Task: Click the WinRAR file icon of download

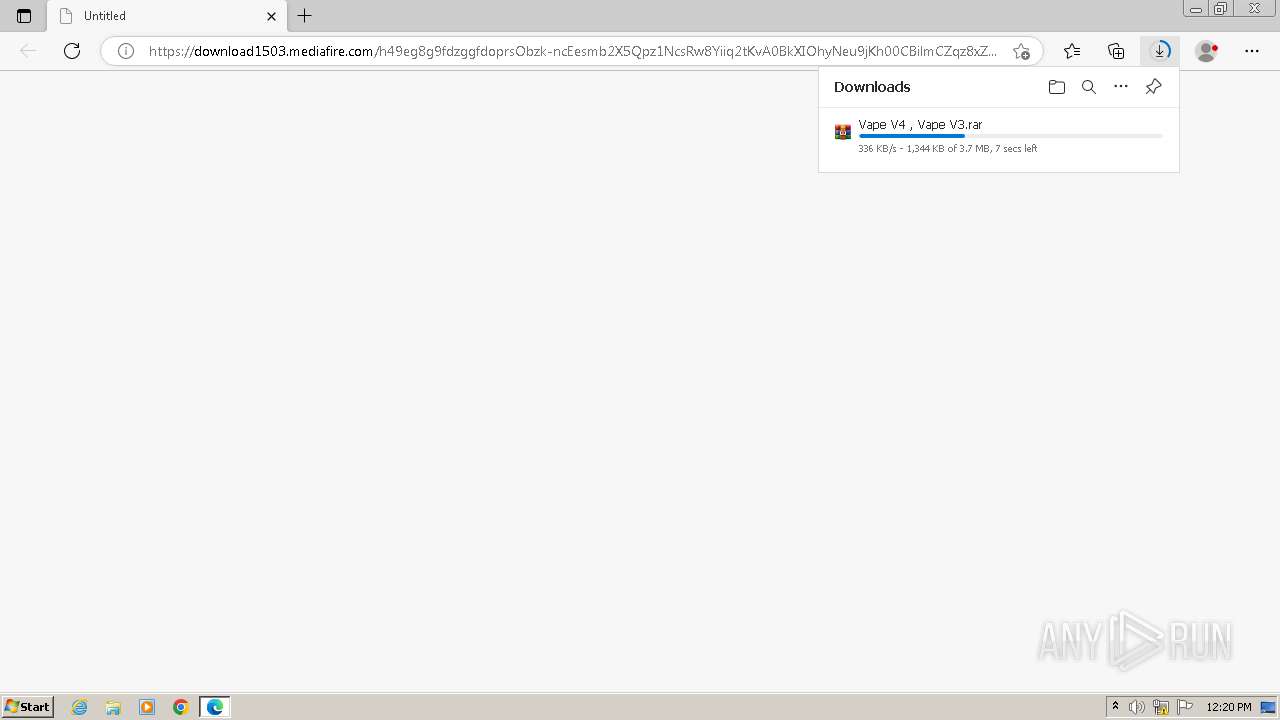Action: click(x=843, y=132)
